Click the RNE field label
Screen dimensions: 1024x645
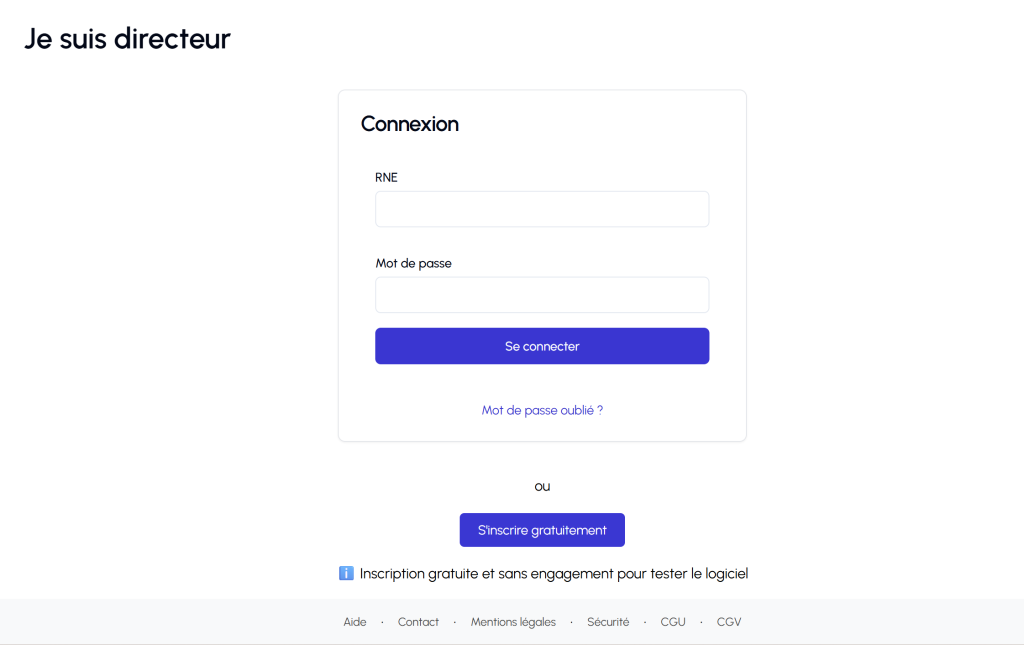coord(386,177)
